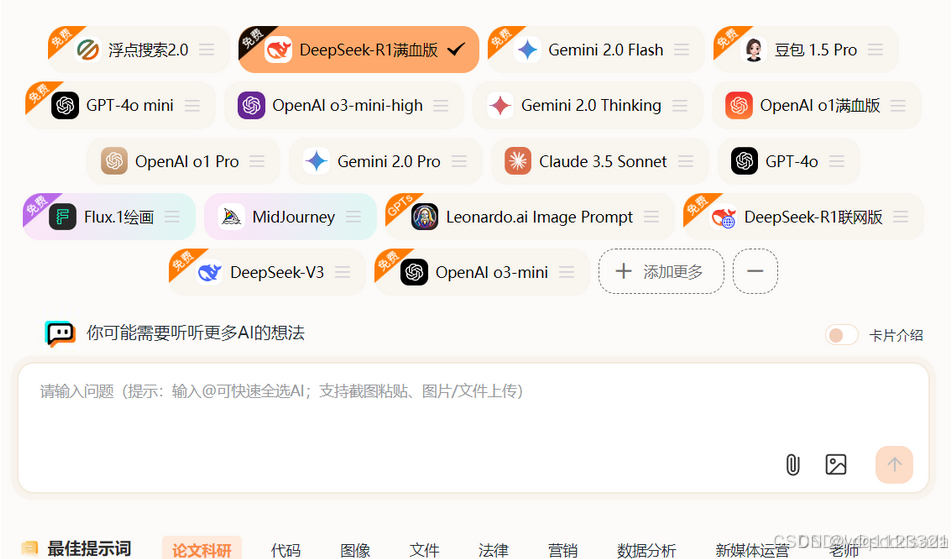Open the 新媒体运营 prompt category
The image size is (952, 559).
pyautogui.click(x=752, y=550)
